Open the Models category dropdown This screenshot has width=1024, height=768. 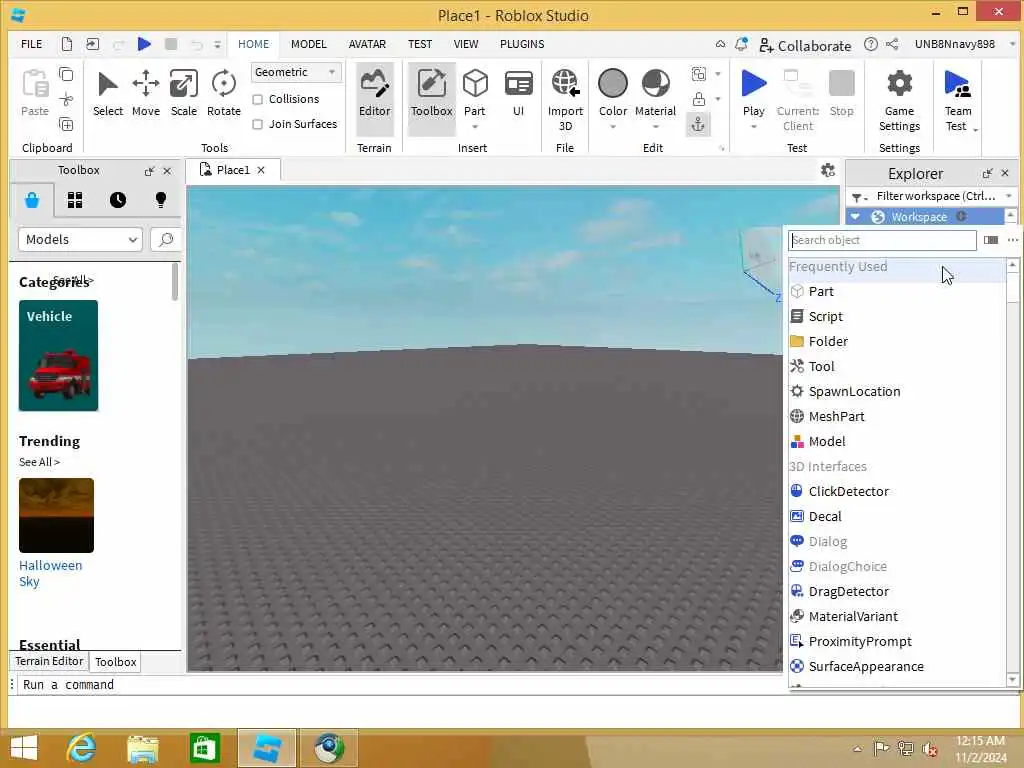pos(80,240)
